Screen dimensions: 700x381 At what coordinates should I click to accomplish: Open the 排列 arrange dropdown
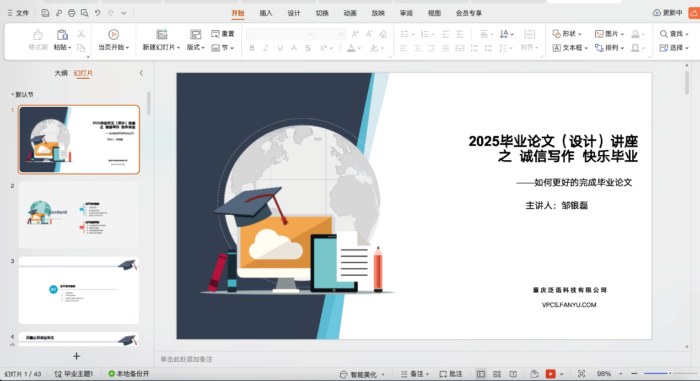pyautogui.click(x=609, y=48)
